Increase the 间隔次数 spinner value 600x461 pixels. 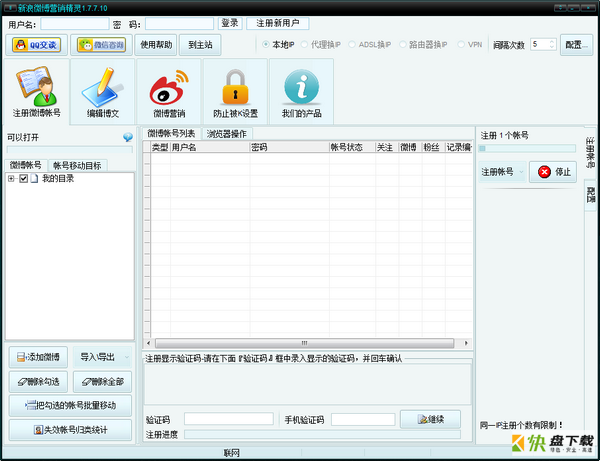(552, 42)
